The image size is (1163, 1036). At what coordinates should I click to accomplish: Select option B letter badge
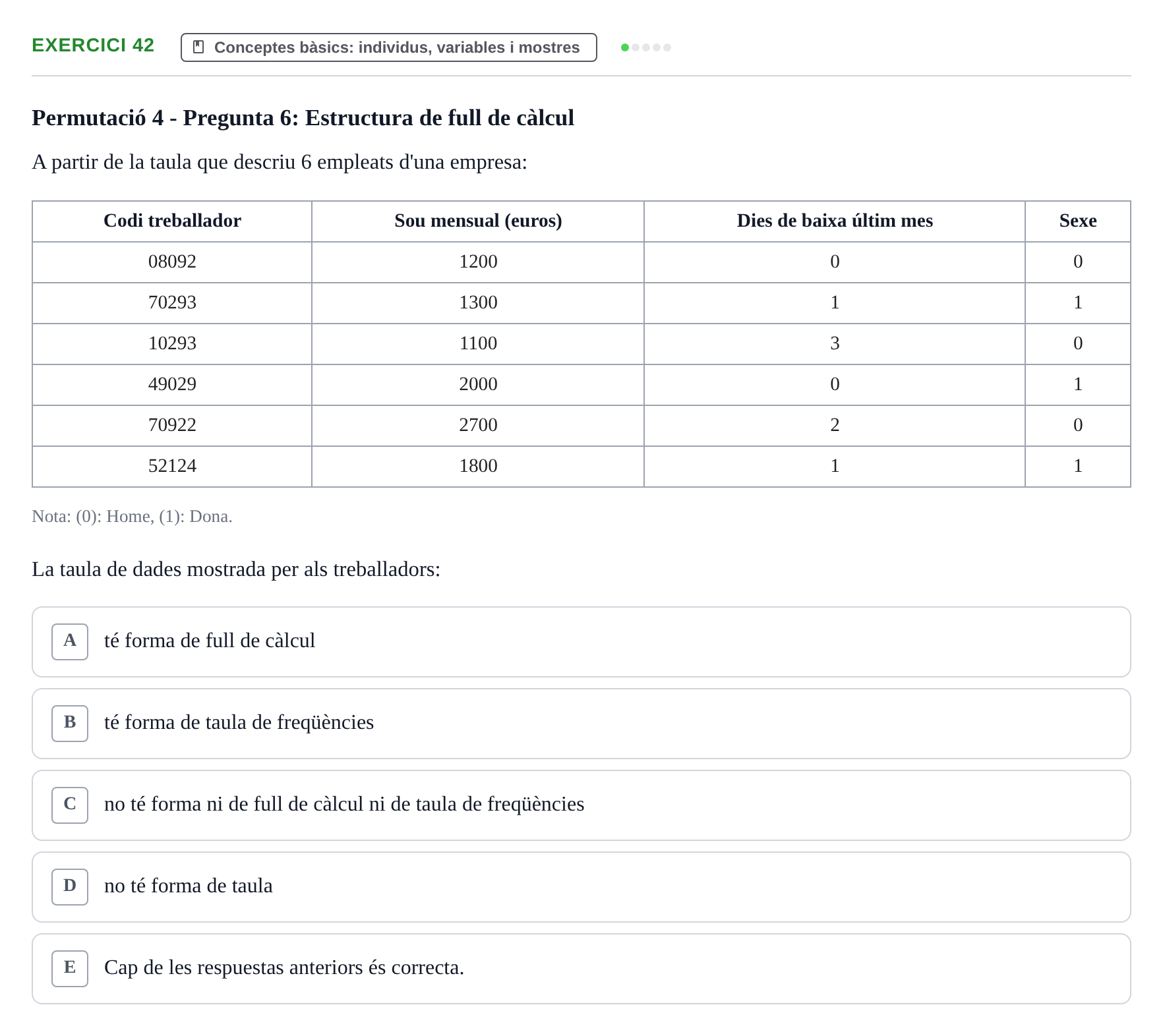click(x=70, y=723)
